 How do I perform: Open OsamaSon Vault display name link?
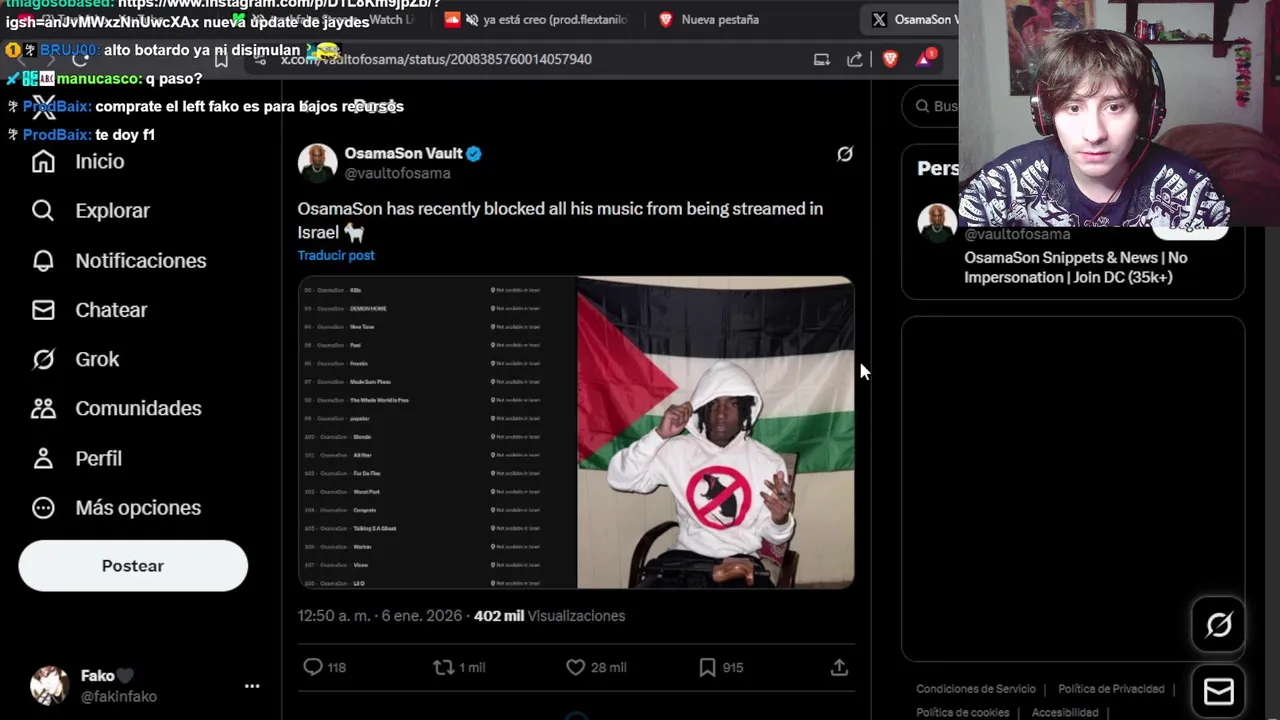403,153
